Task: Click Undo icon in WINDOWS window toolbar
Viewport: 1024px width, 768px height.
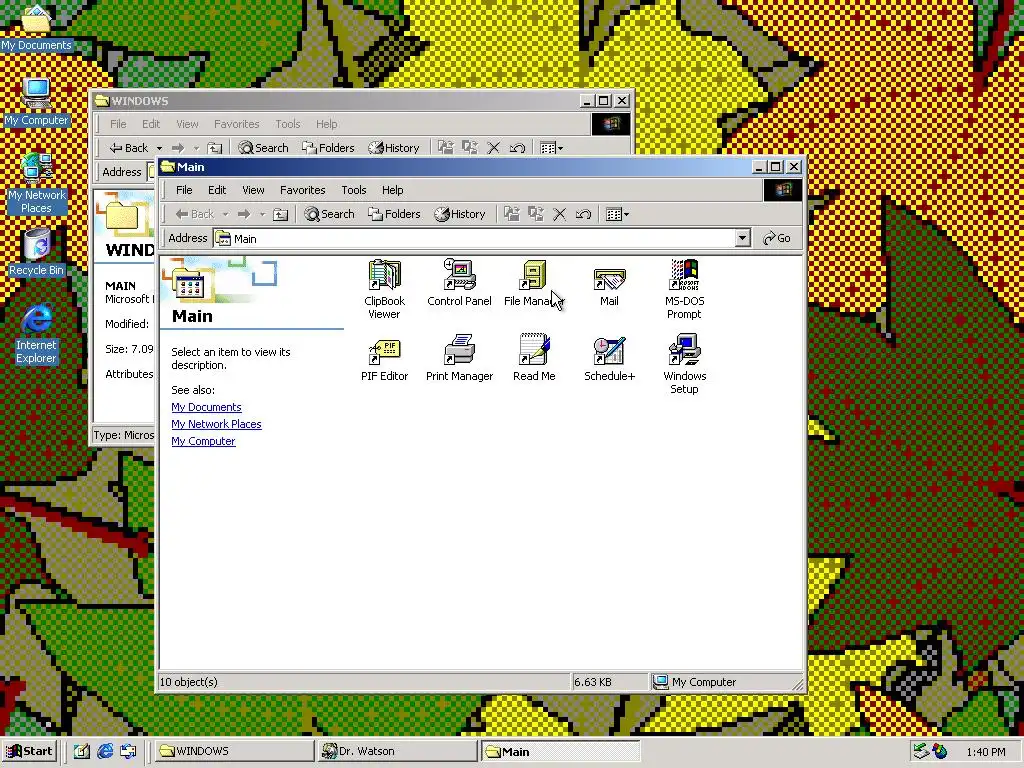Action: pyautogui.click(x=517, y=148)
